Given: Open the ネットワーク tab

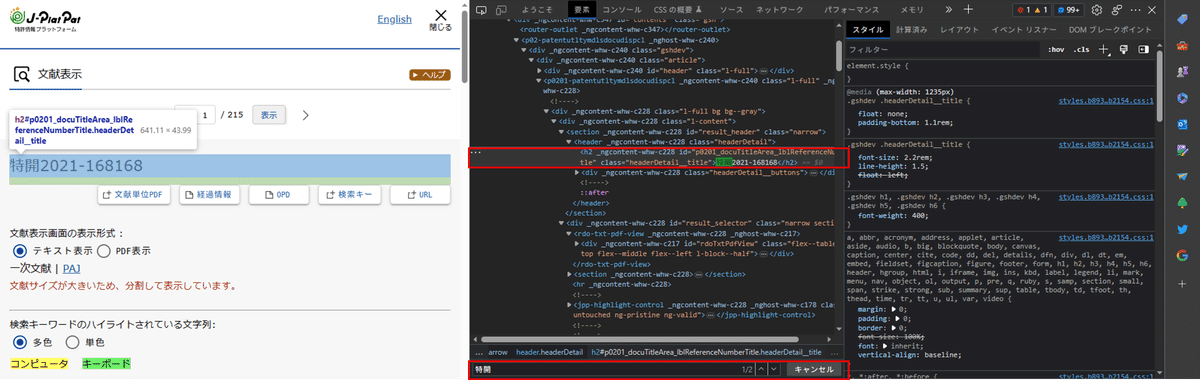Looking at the screenshot, I should tap(779, 9).
